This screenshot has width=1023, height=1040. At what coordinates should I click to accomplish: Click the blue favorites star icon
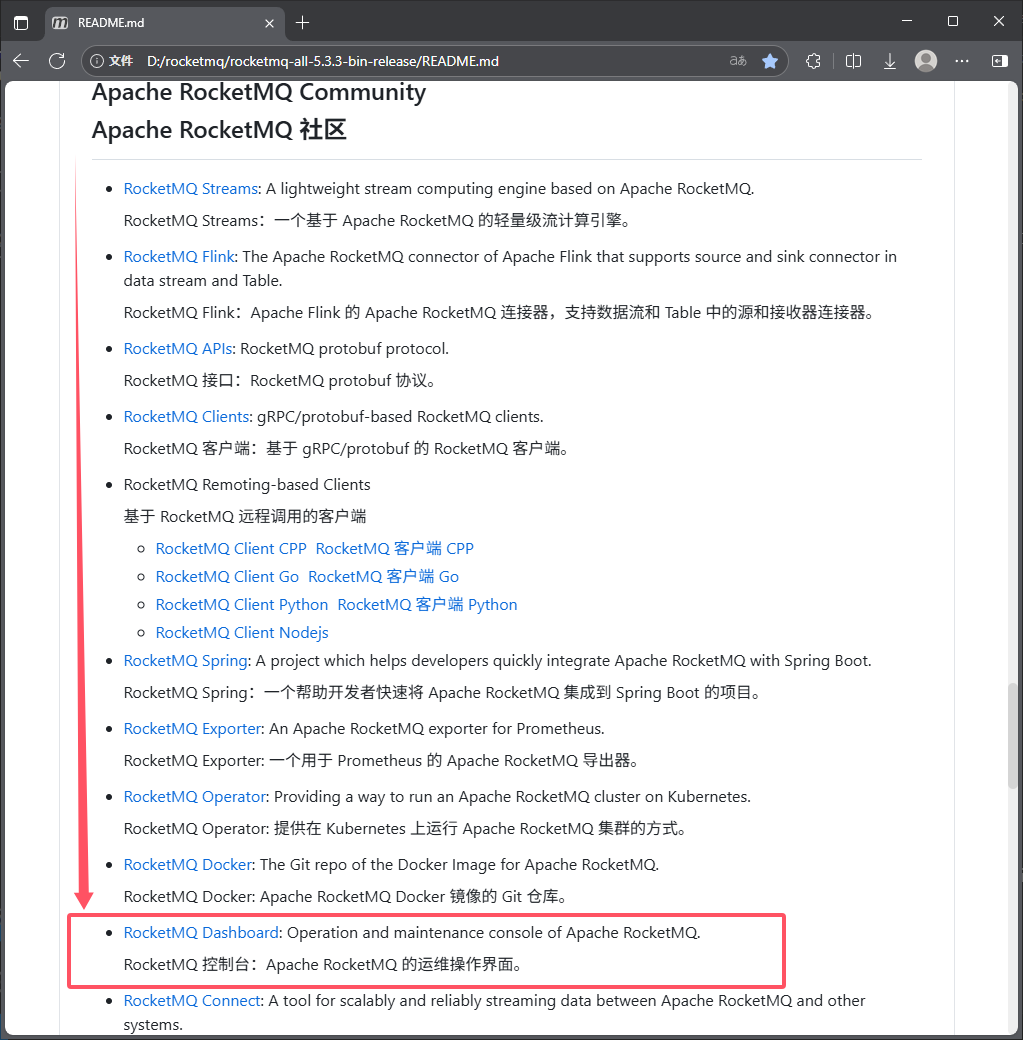770,60
